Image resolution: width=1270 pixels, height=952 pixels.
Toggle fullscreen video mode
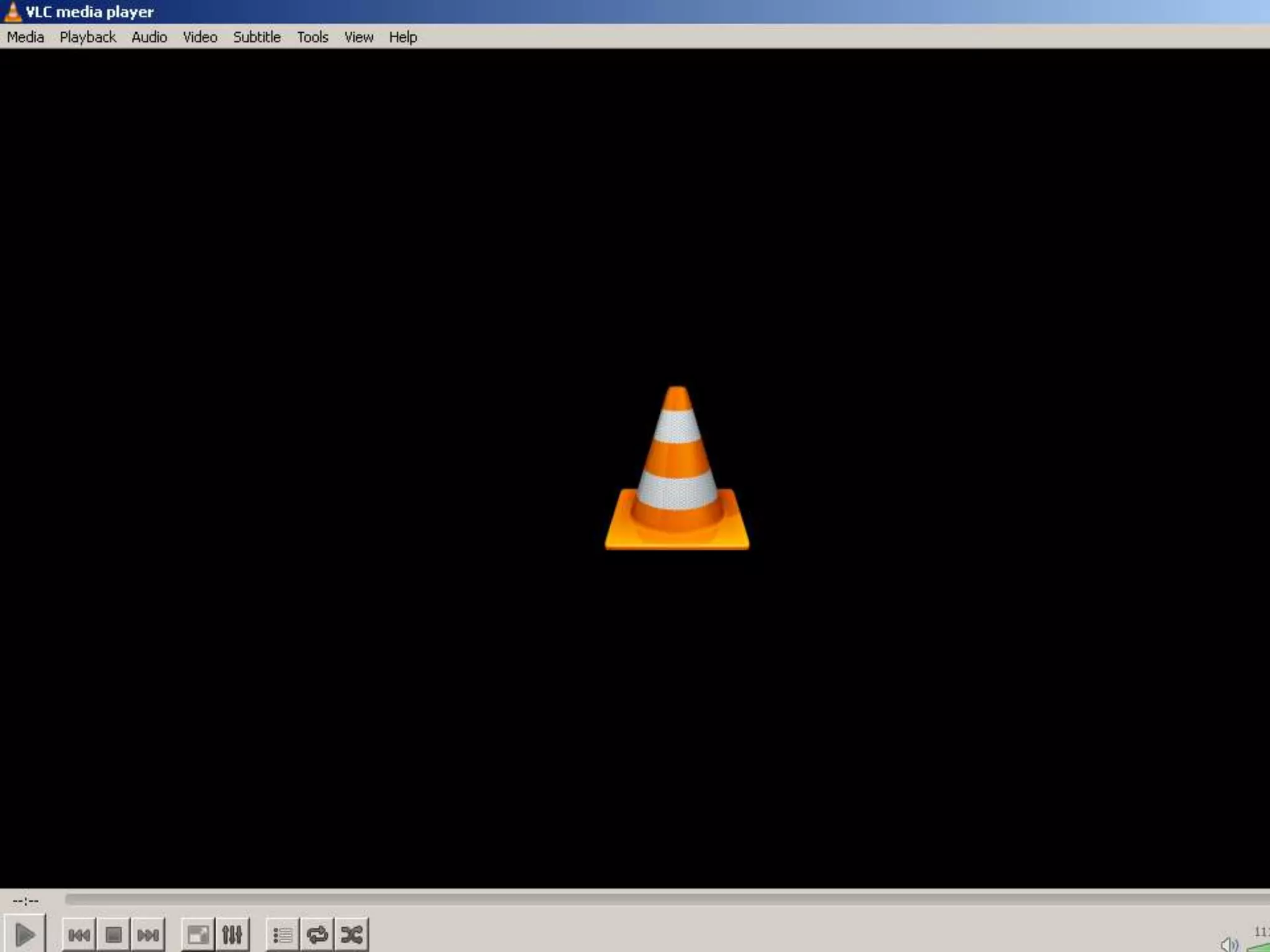pyautogui.click(x=198, y=934)
